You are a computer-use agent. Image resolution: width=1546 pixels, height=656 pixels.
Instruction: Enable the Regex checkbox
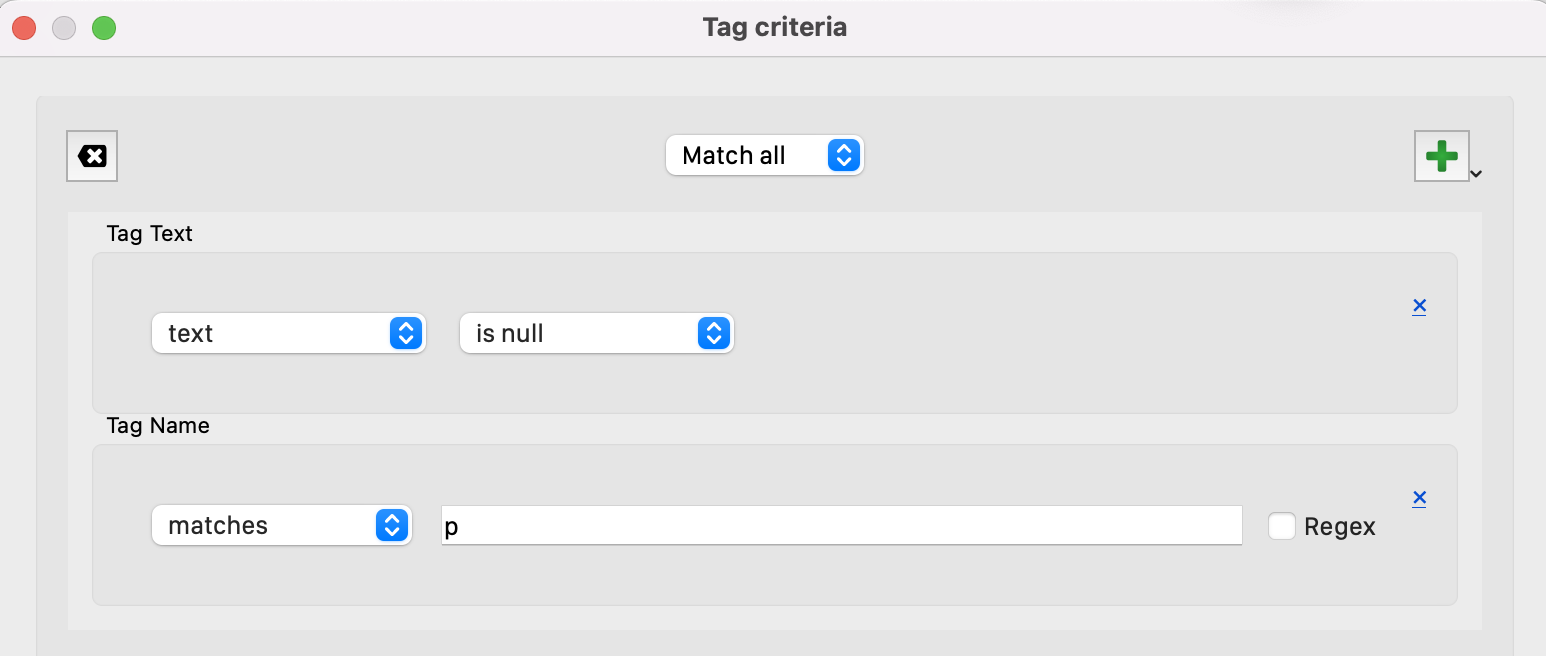point(1282,526)
